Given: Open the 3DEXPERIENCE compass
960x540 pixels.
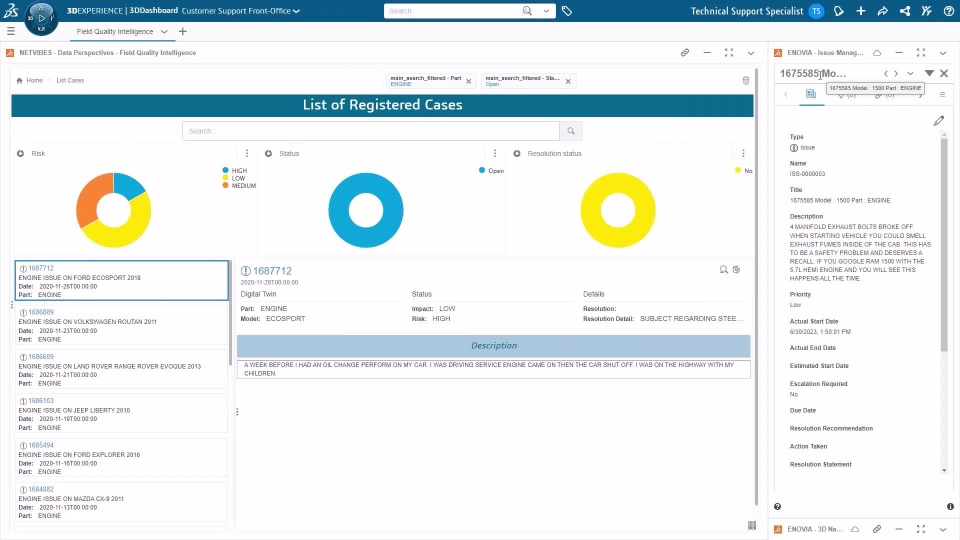Looking at the screenshot, I should coord(41,18).
